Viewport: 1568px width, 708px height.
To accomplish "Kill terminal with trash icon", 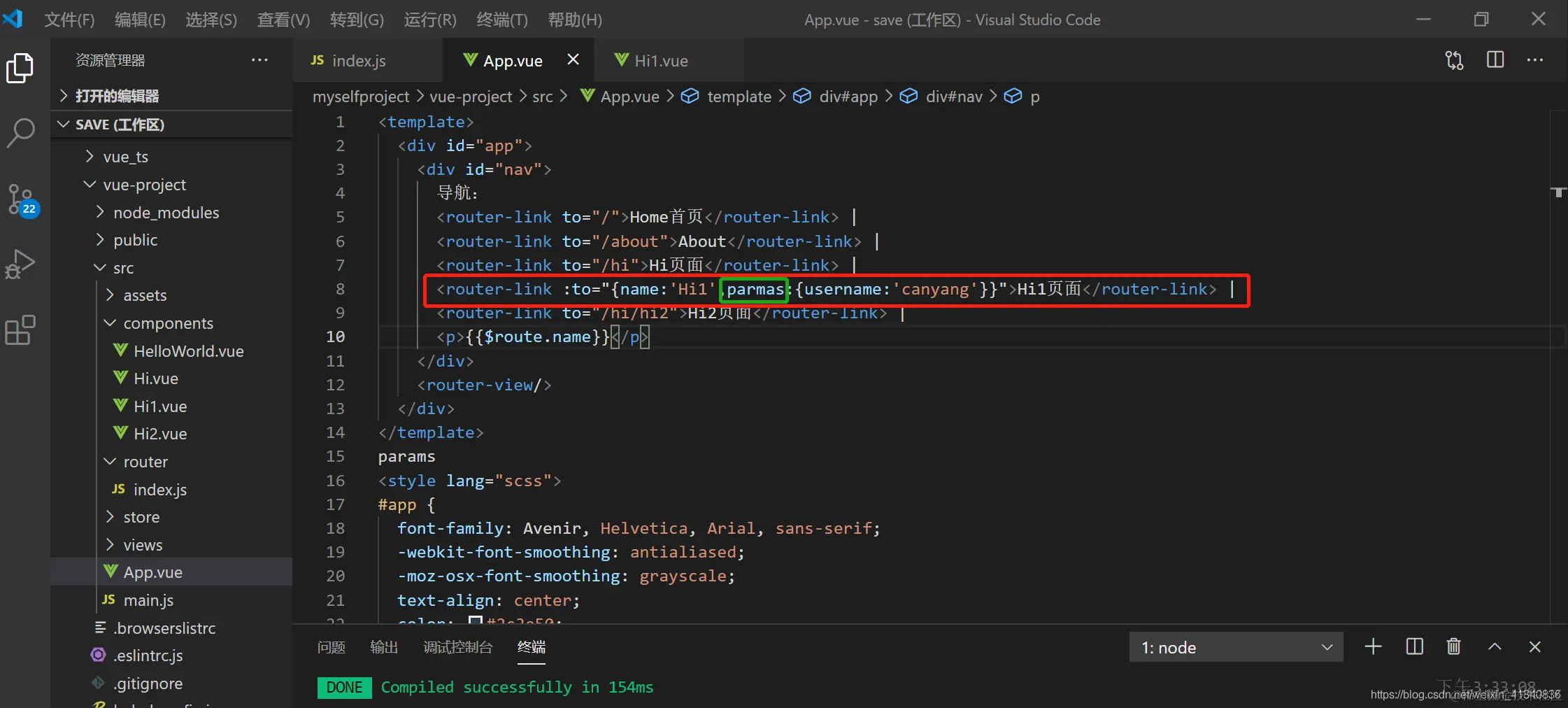I will coord(1454,646).
